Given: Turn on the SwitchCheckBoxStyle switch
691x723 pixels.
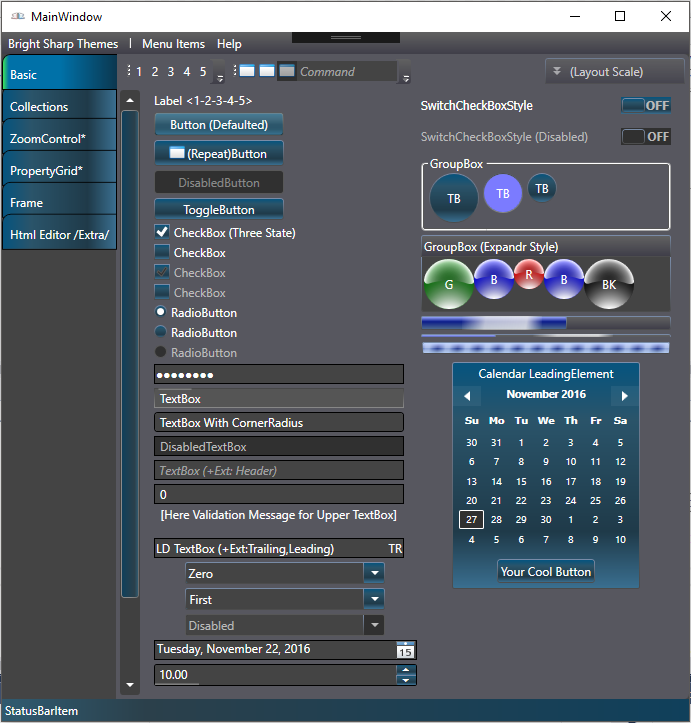Looking at the screenshot, I should (646, 106).
